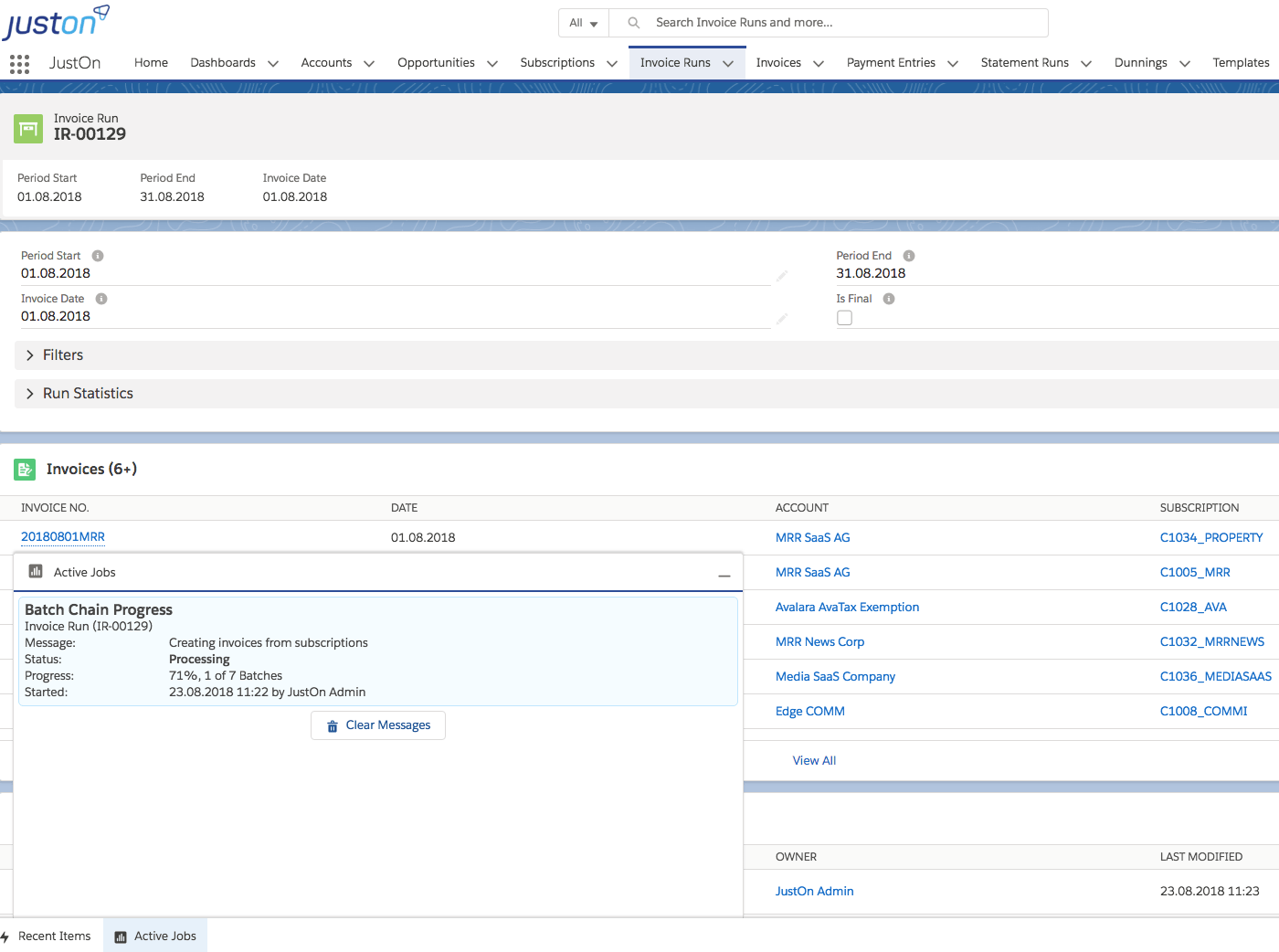
Task: Open C1005_MRR subscription link
Action: (1195, 573)
